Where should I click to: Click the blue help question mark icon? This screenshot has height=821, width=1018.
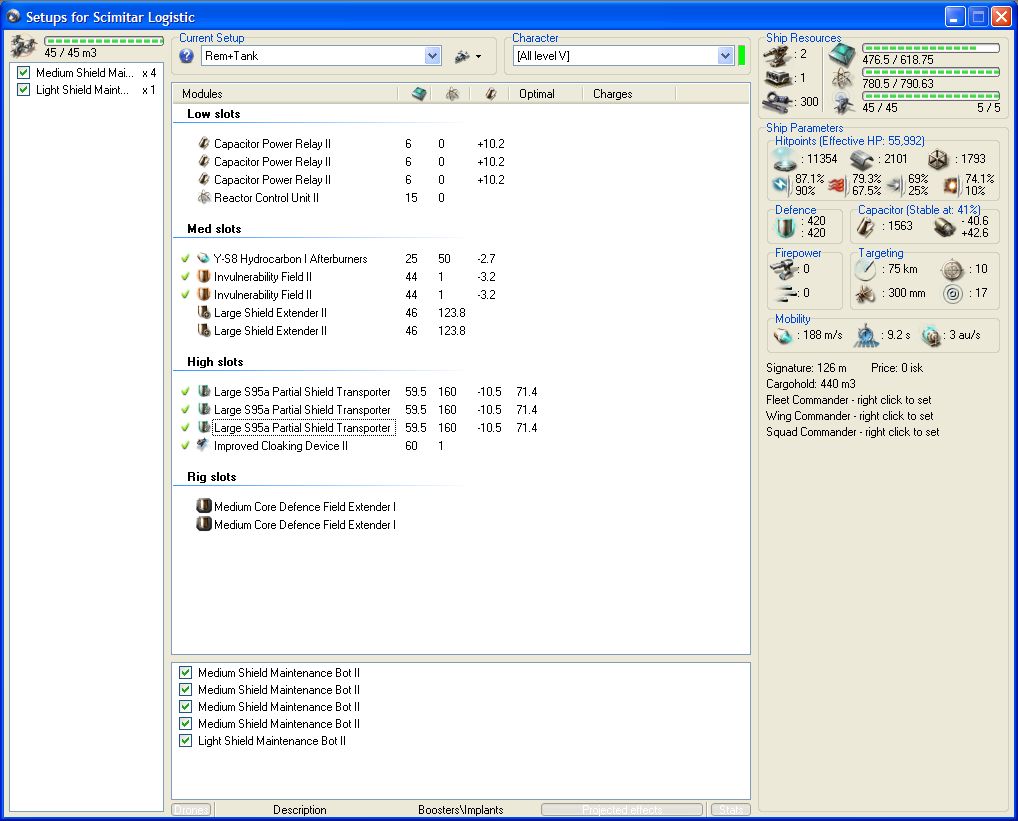click(x=186, y=56)
